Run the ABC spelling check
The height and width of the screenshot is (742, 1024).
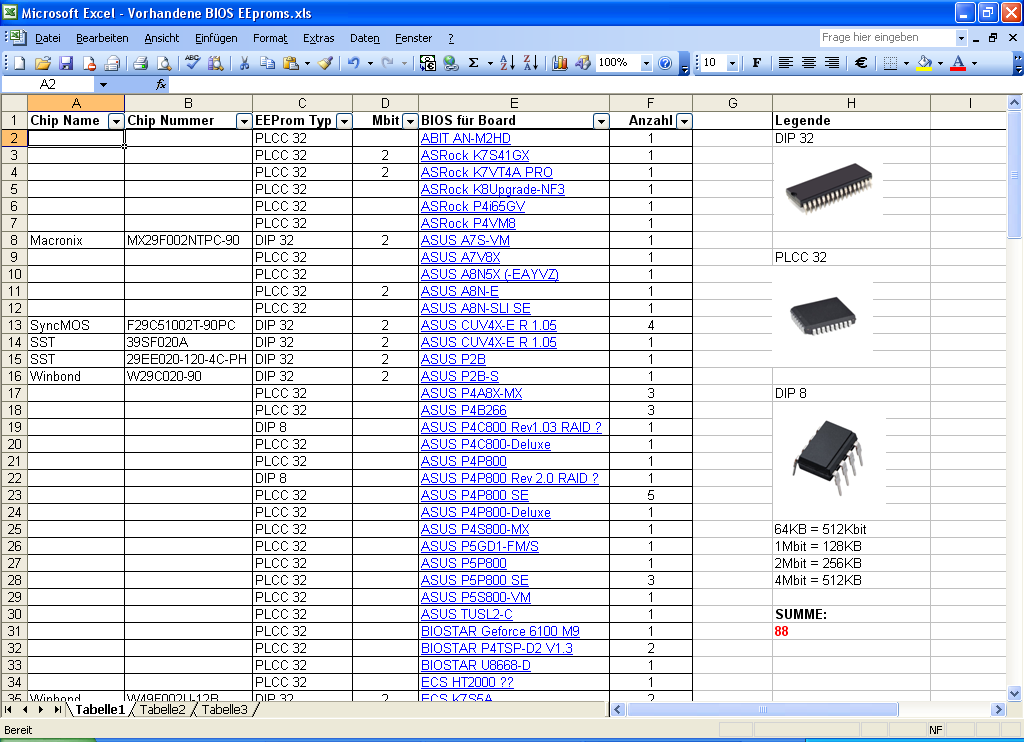coord(192,63)
